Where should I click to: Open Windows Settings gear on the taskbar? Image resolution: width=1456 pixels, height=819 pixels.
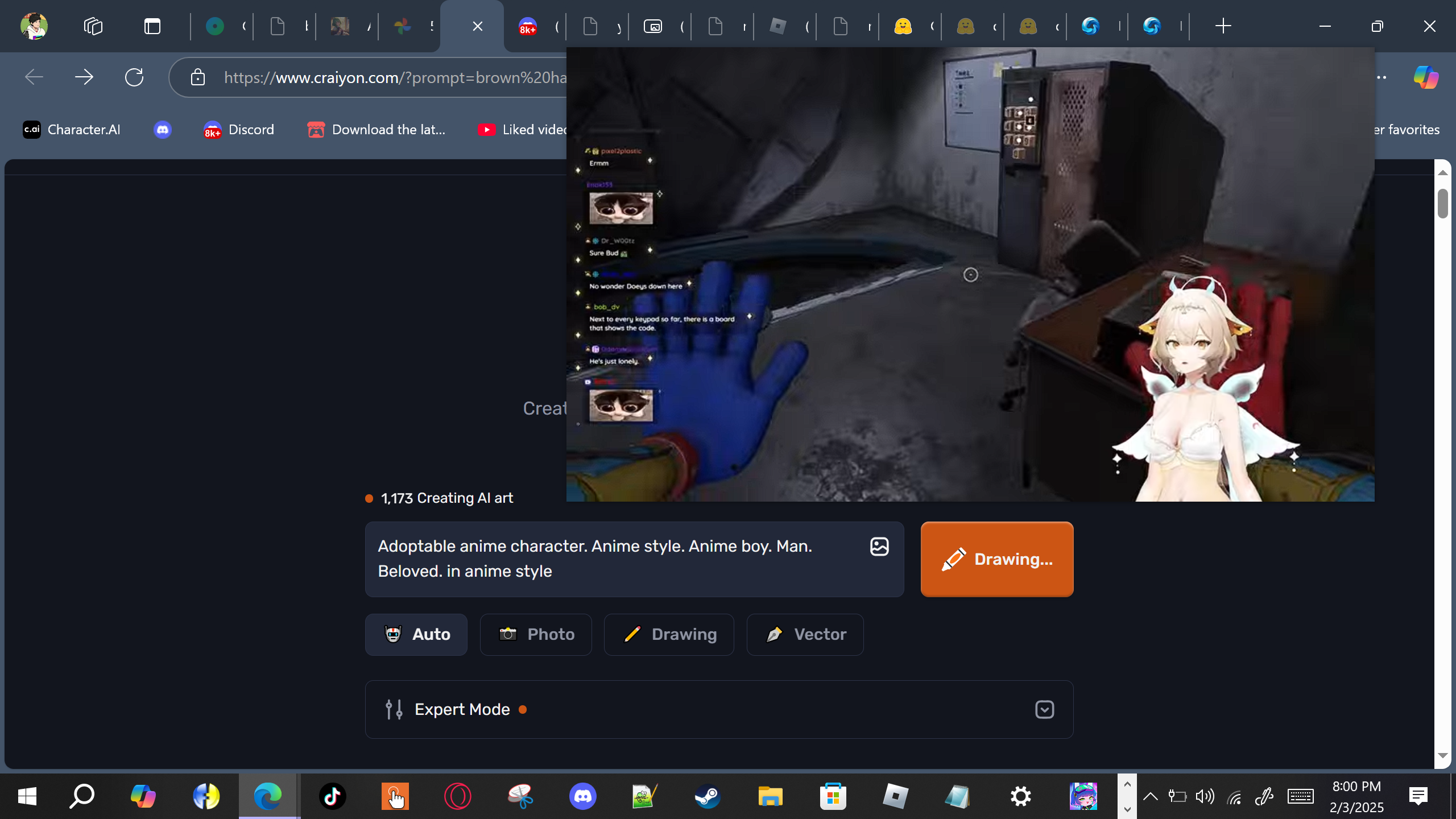coord(1021,796)
